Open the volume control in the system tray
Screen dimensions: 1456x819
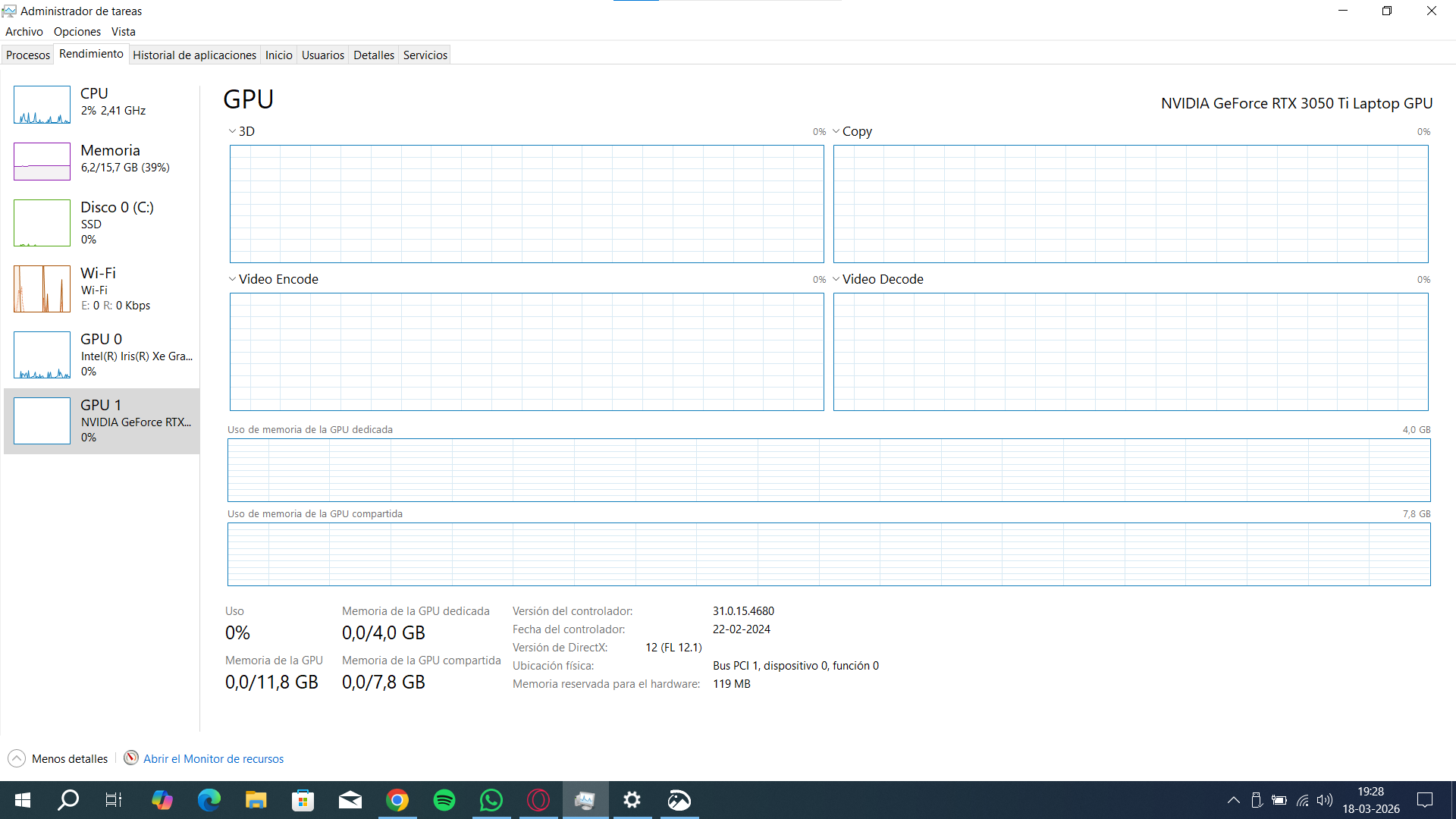(1325, 800)
